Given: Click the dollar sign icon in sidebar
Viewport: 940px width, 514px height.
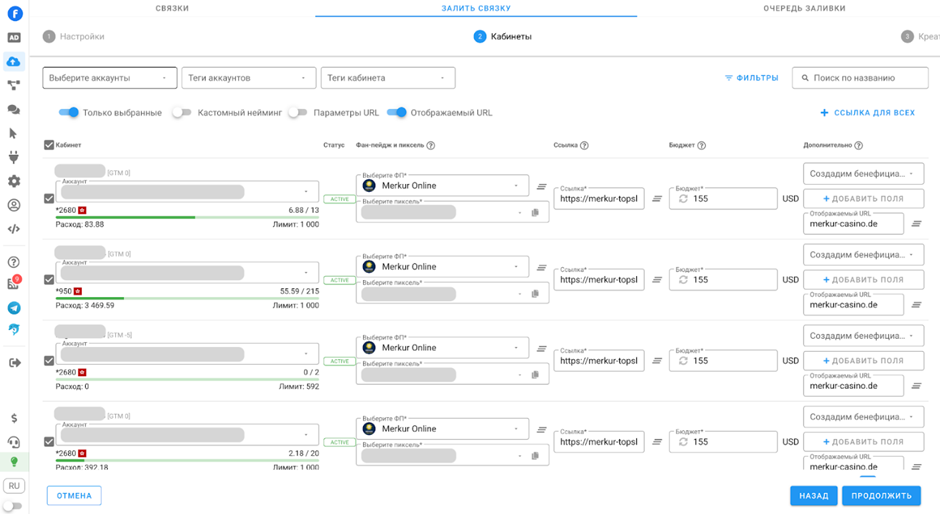Looking at the screenshot, I should [14, 418].
